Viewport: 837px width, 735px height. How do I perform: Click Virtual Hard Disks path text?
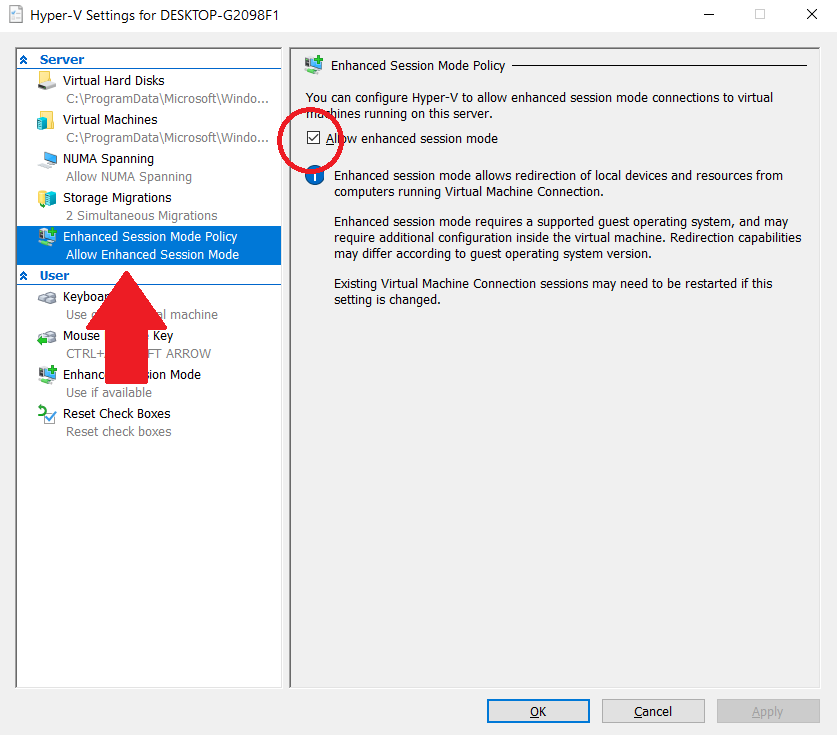167,99
